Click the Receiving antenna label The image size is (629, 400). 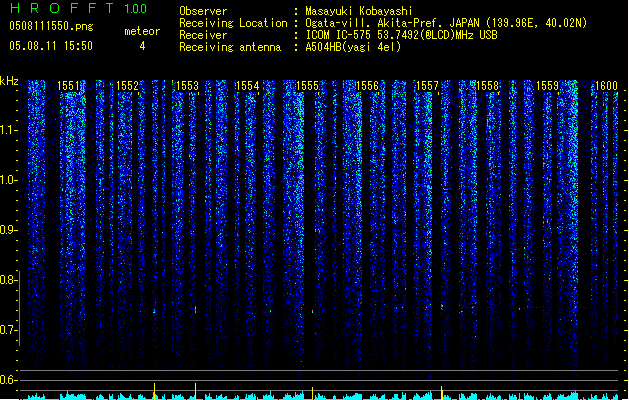tap(230, 47)
